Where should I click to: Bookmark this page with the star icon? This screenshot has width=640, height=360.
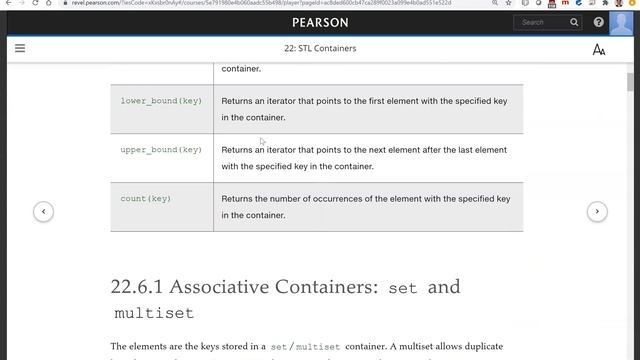tap(508, 3)
